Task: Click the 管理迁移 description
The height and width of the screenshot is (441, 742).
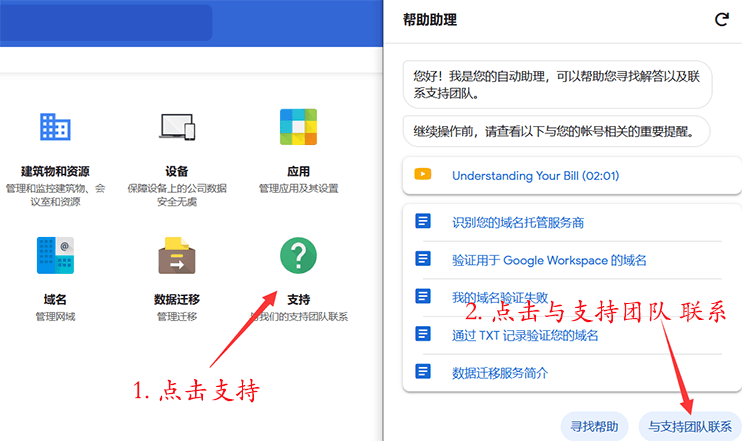Action: coord(177,317)
